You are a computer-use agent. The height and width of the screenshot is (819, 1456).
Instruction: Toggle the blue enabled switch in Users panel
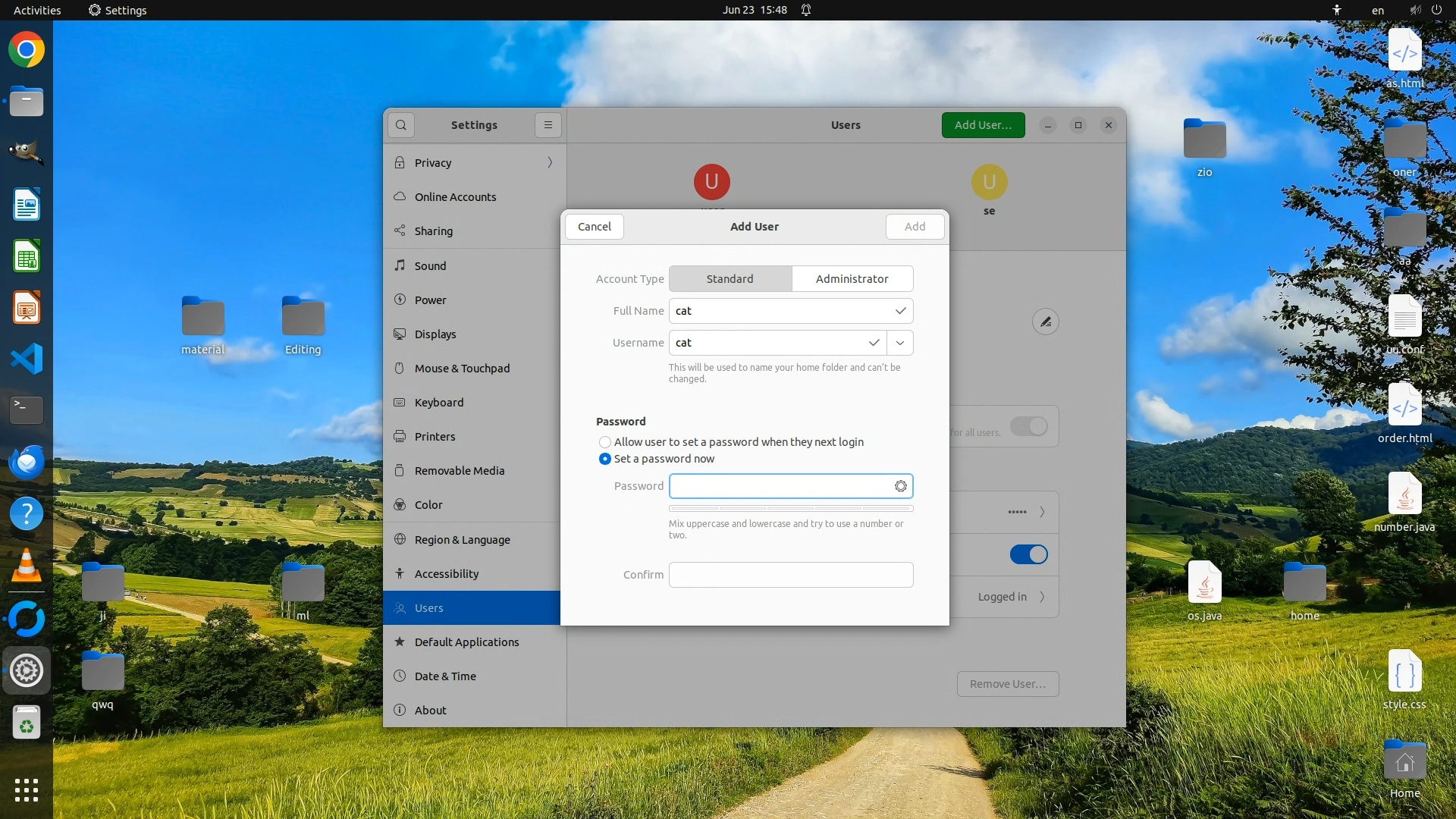coord(1028,554)
